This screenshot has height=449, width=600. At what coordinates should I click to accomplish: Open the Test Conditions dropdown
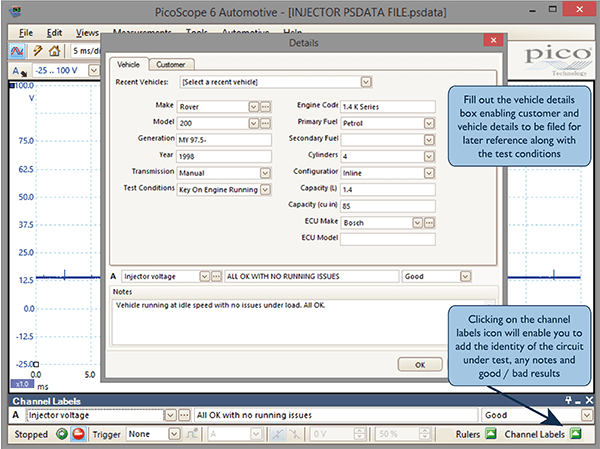pyautogui.click(x=265, y=189)
